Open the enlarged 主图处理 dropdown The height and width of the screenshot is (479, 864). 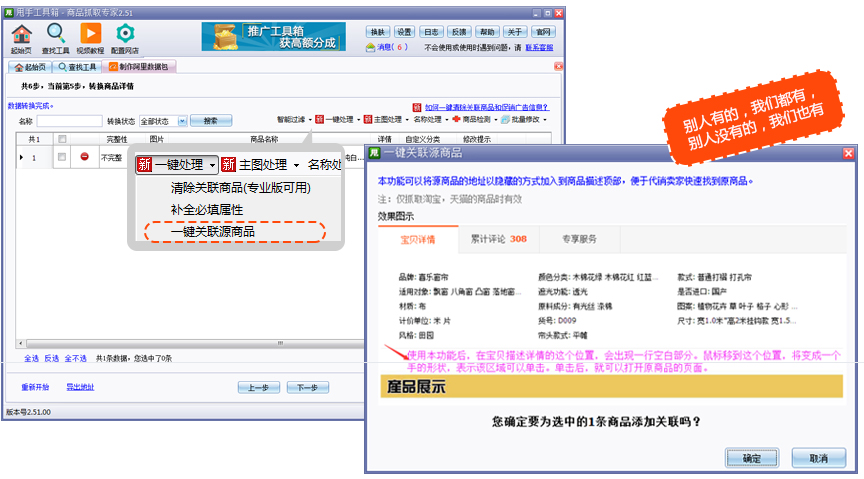coord(260,164)
